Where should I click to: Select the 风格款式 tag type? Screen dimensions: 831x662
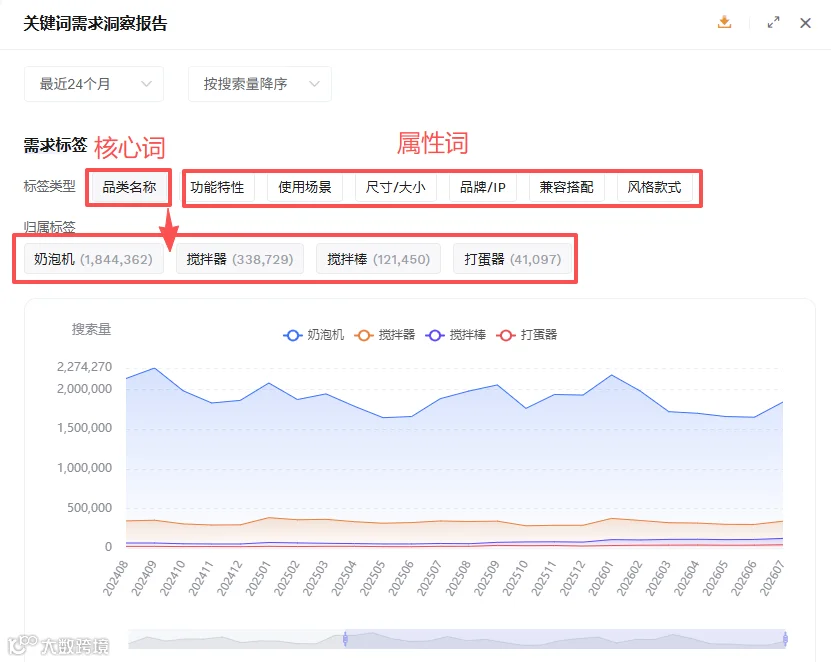(x=655, y=187)
